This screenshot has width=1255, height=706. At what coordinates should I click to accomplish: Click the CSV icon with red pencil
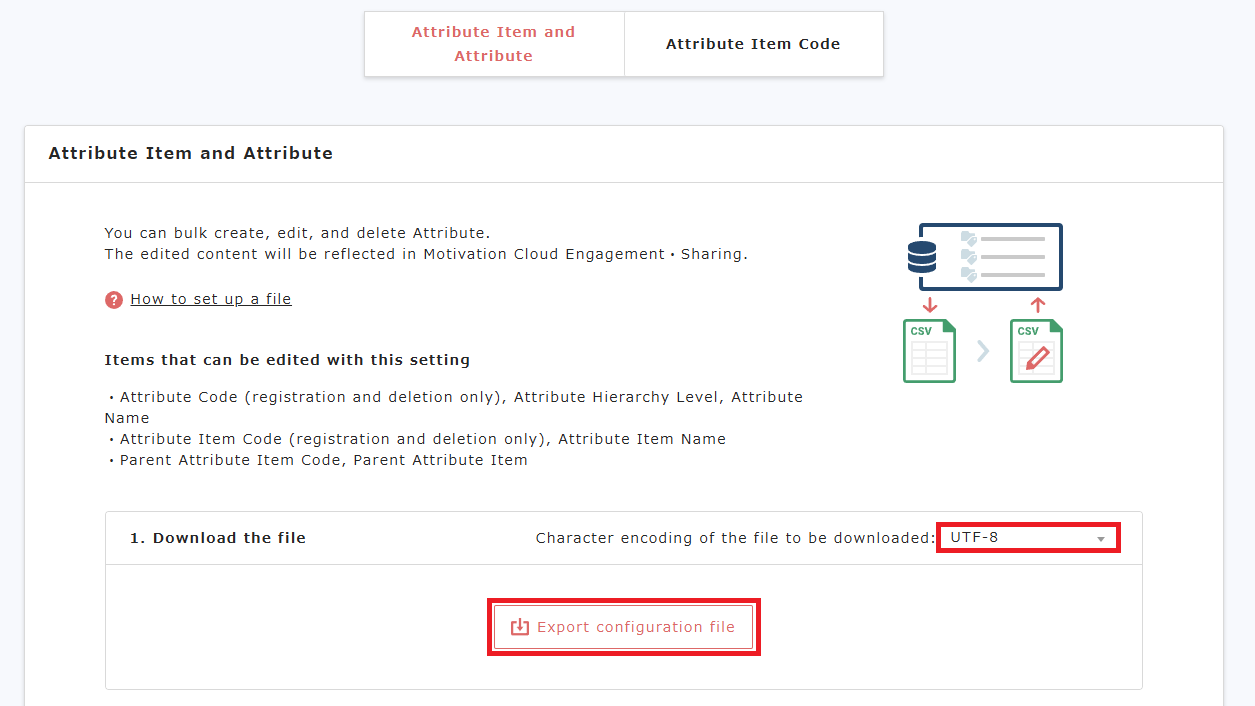(1036, 350)
